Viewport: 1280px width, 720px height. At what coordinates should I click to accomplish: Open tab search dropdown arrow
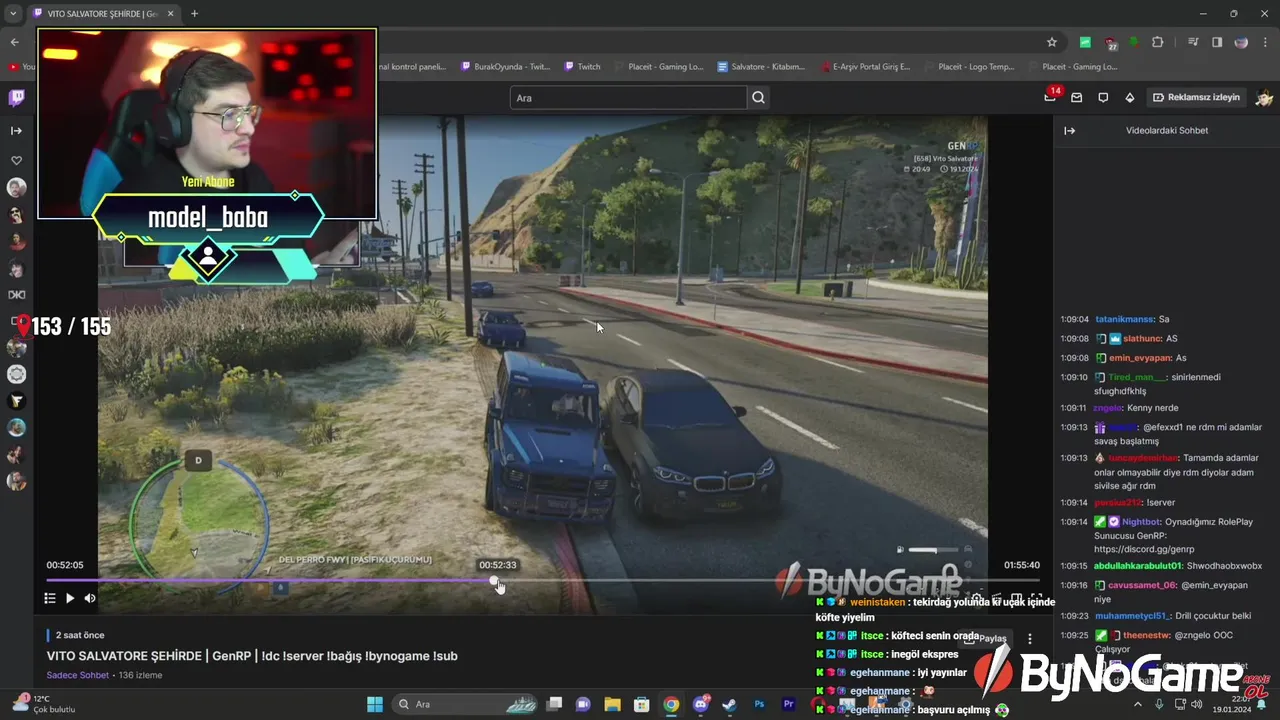[x=13, y=14]
